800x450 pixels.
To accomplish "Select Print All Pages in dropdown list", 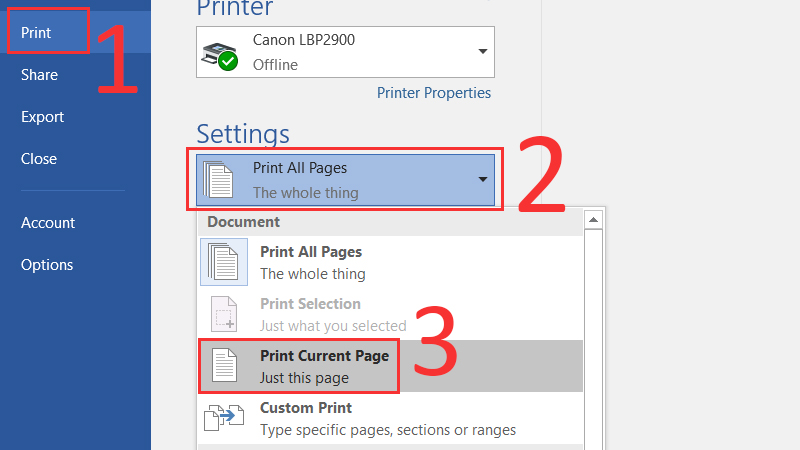I will click(311, 252).
